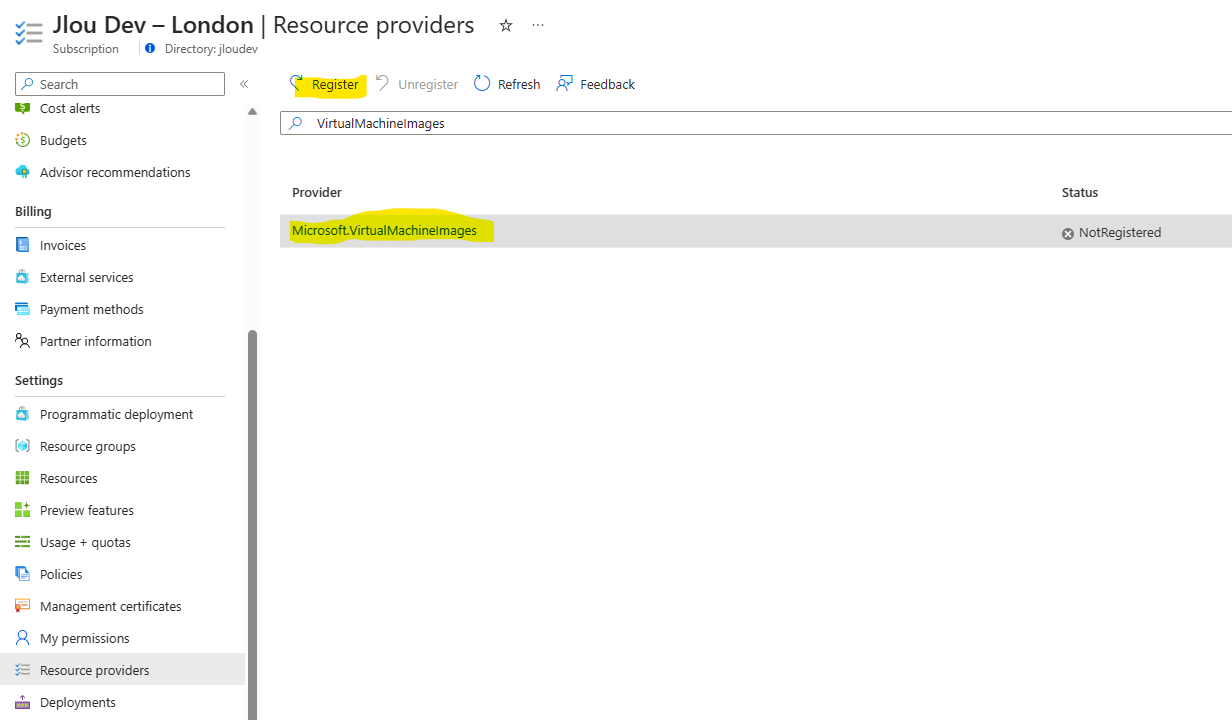Viewport: 1232px width, 720px height.
Task: Click the subscription checklist icon in header
Action: pos(29,31)
